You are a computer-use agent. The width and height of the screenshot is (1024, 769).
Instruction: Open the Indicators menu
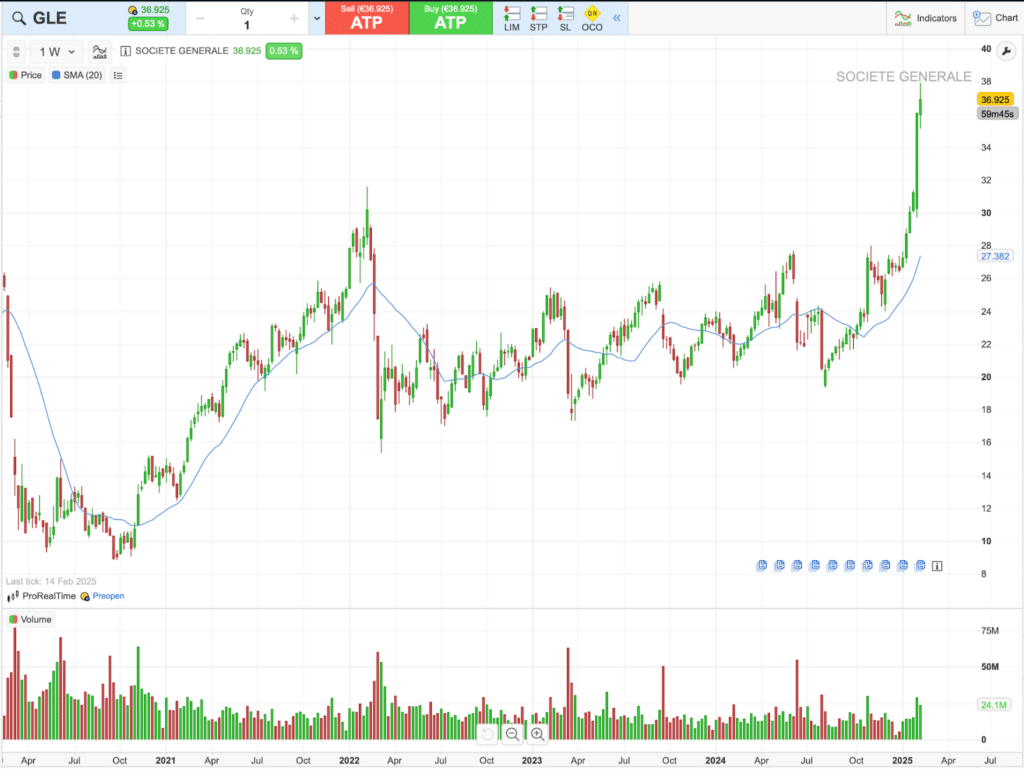point(925,18)
